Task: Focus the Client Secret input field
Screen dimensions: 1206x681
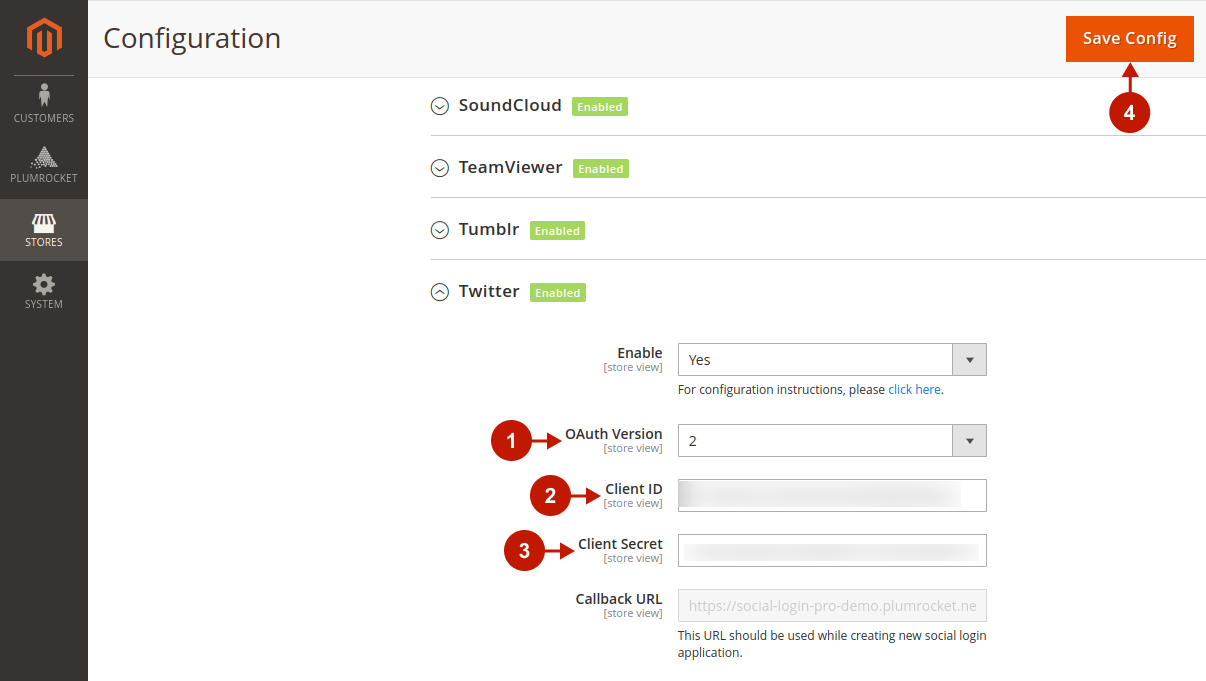Action: pos(832,550)
